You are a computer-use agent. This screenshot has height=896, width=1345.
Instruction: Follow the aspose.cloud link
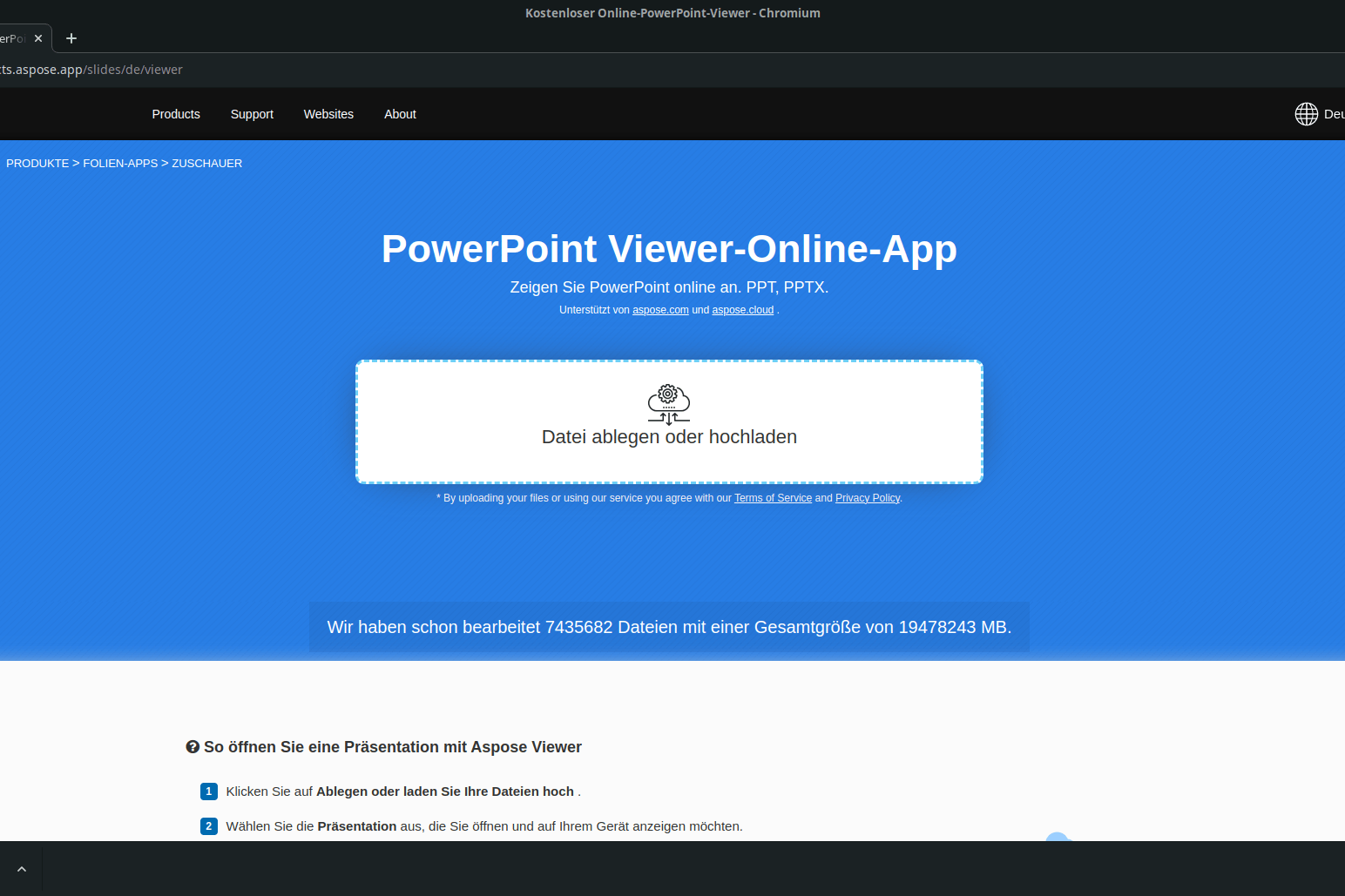743,310
